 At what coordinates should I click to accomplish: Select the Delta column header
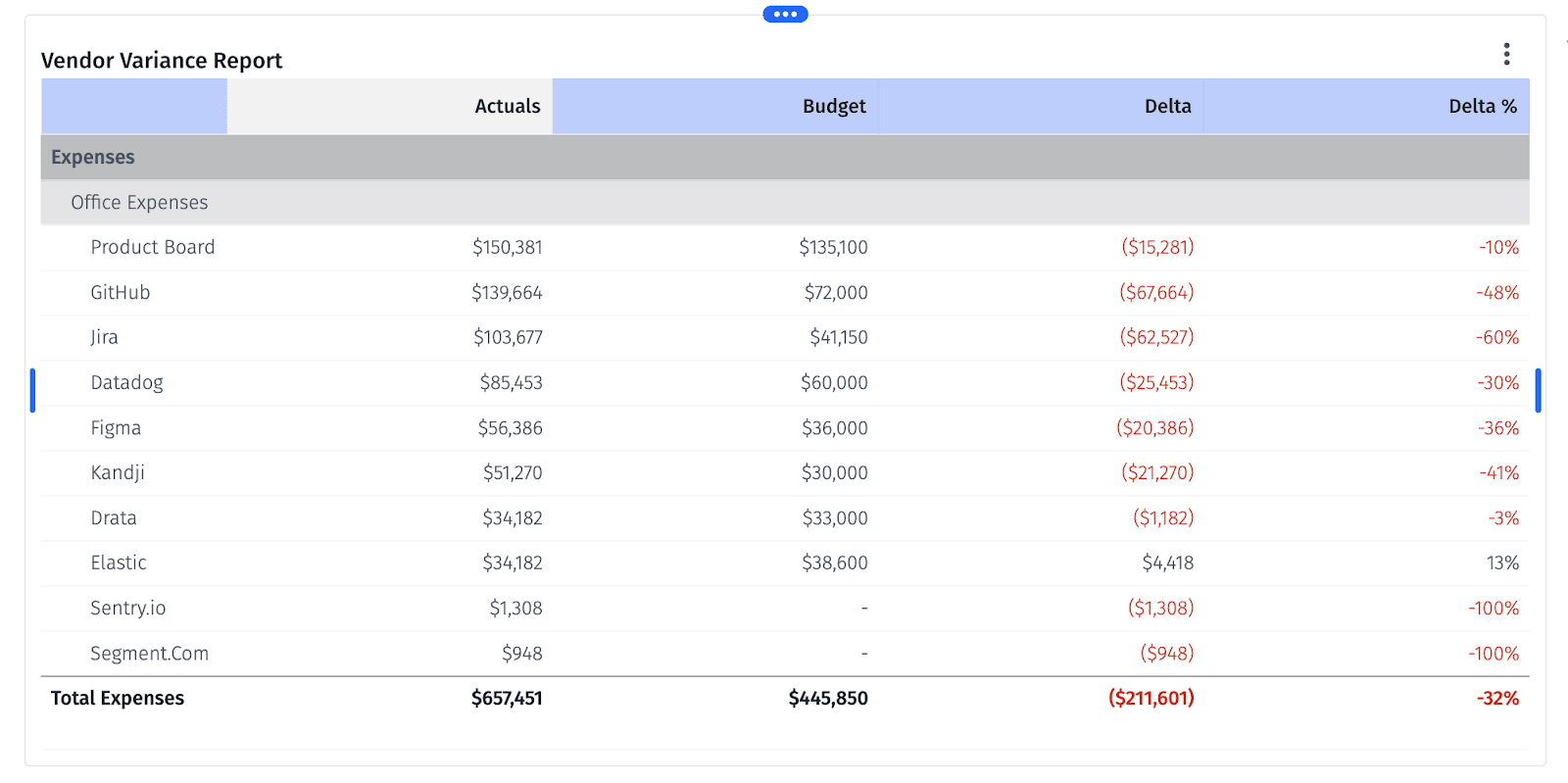[1041, 106]
